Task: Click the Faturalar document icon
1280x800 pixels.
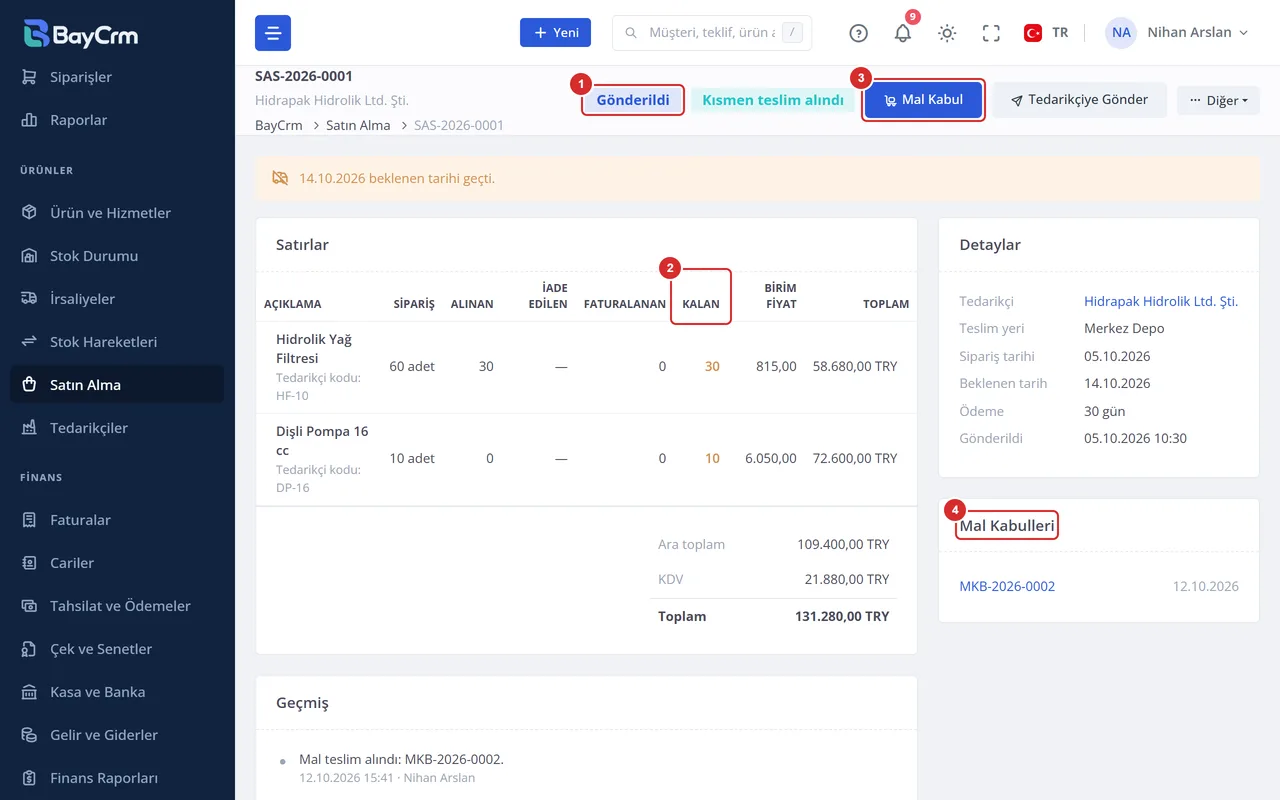Action: coord(30,520)
